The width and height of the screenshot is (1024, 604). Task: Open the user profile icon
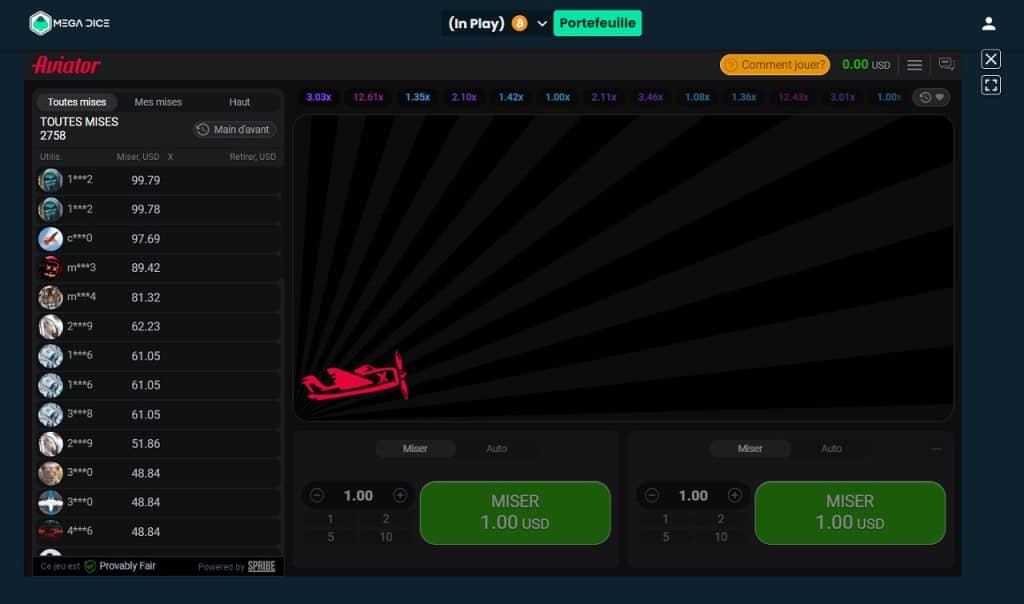point(988,23)
